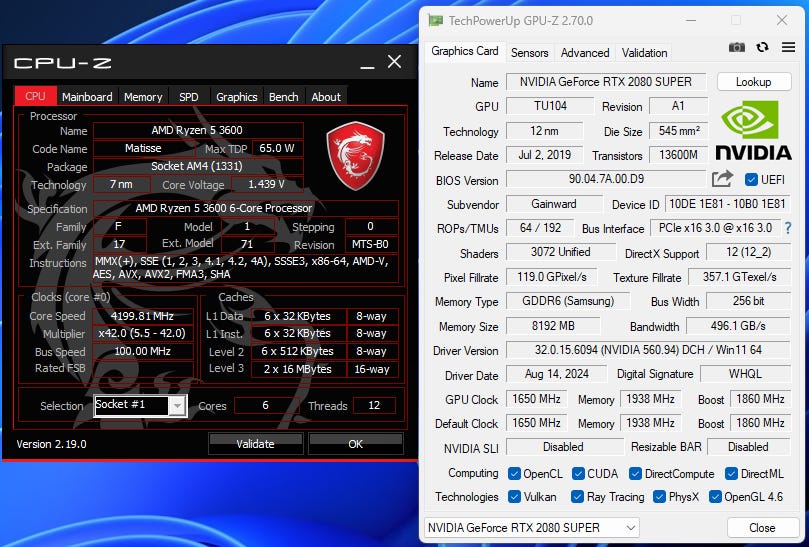Click the Lookup button

[x=754, y=82]
